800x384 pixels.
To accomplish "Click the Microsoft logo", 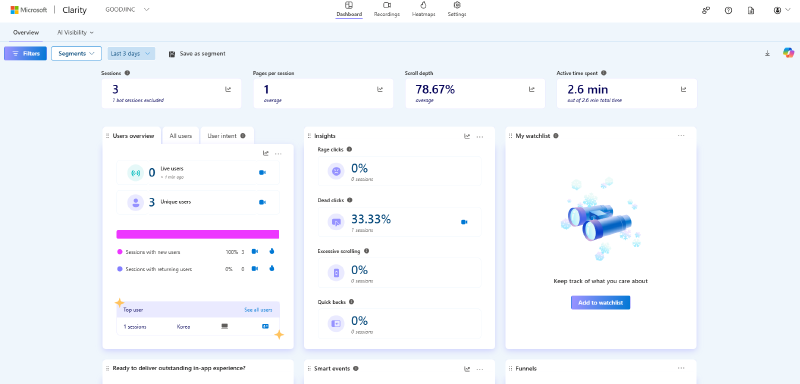I will 29,10.
